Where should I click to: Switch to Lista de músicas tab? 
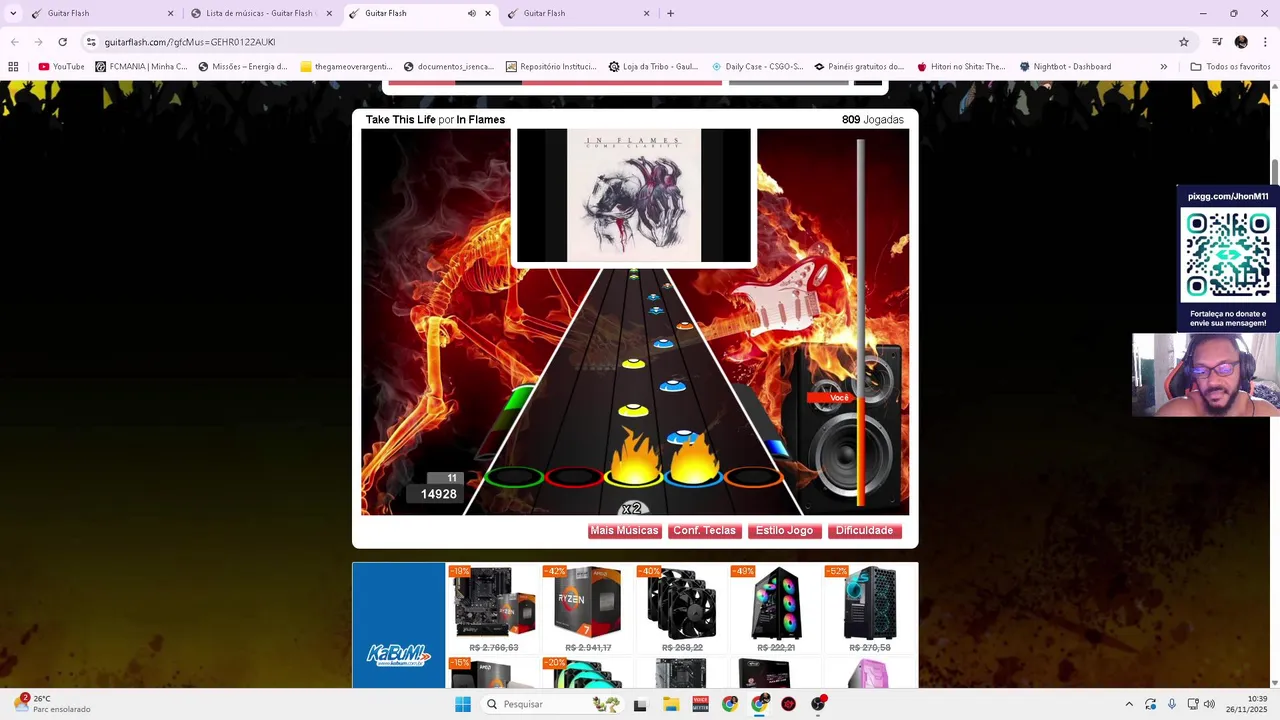coord(259,13)
